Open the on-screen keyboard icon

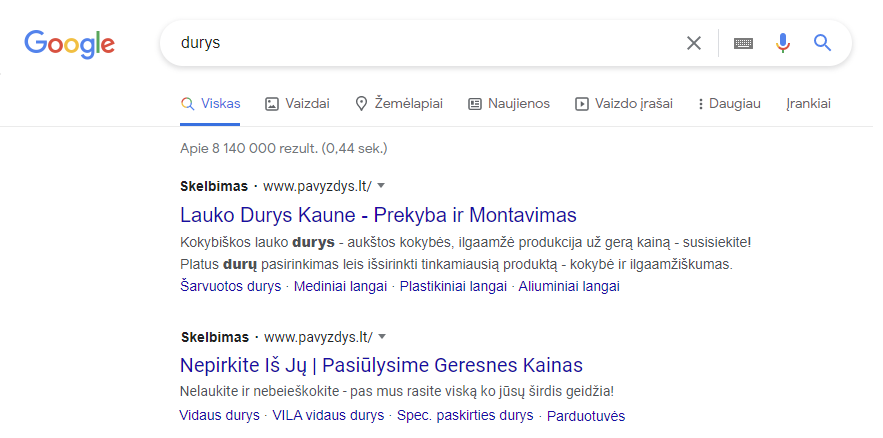[743, 43]
